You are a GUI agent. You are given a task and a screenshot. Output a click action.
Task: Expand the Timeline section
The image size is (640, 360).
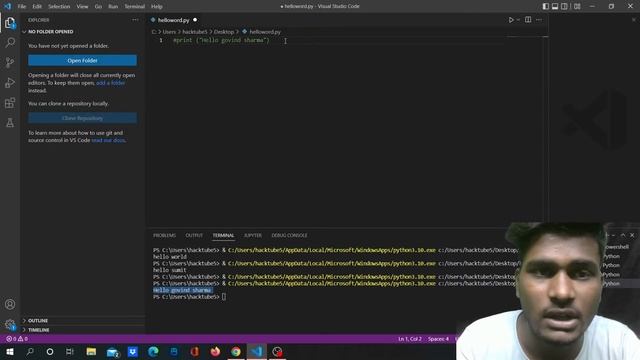pyautogui.click(x=83, y=330)
